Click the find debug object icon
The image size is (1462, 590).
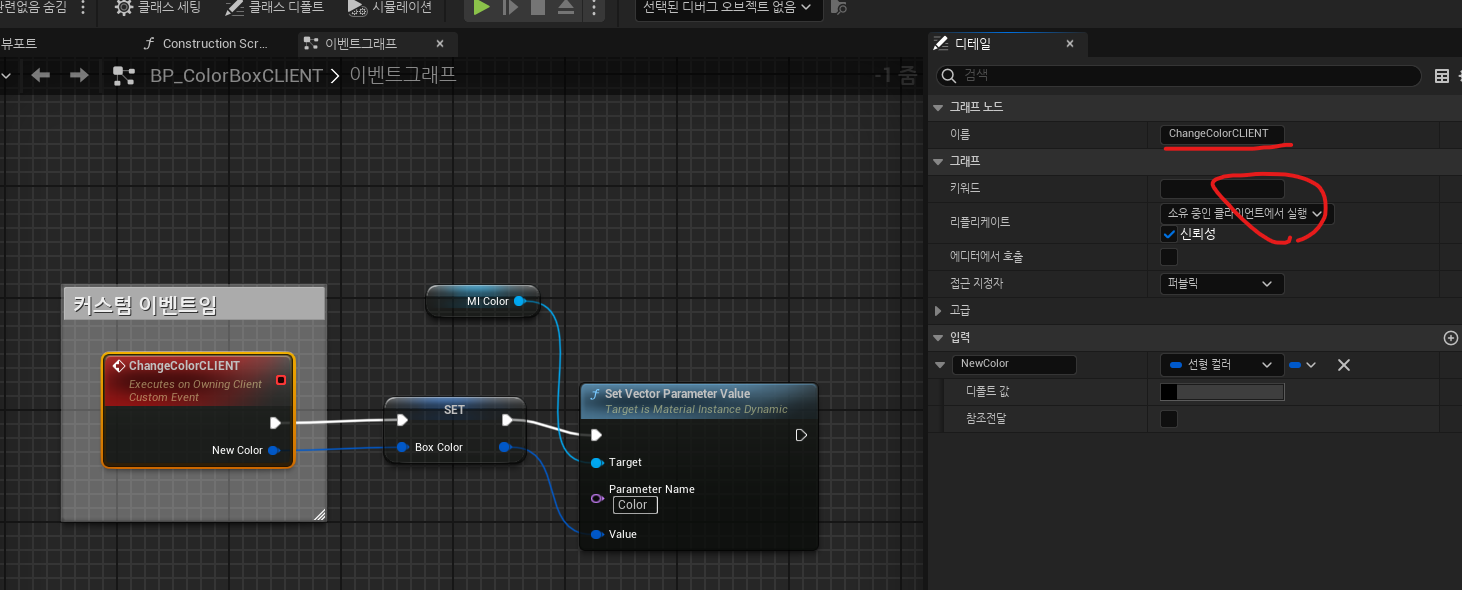(840, 7)
